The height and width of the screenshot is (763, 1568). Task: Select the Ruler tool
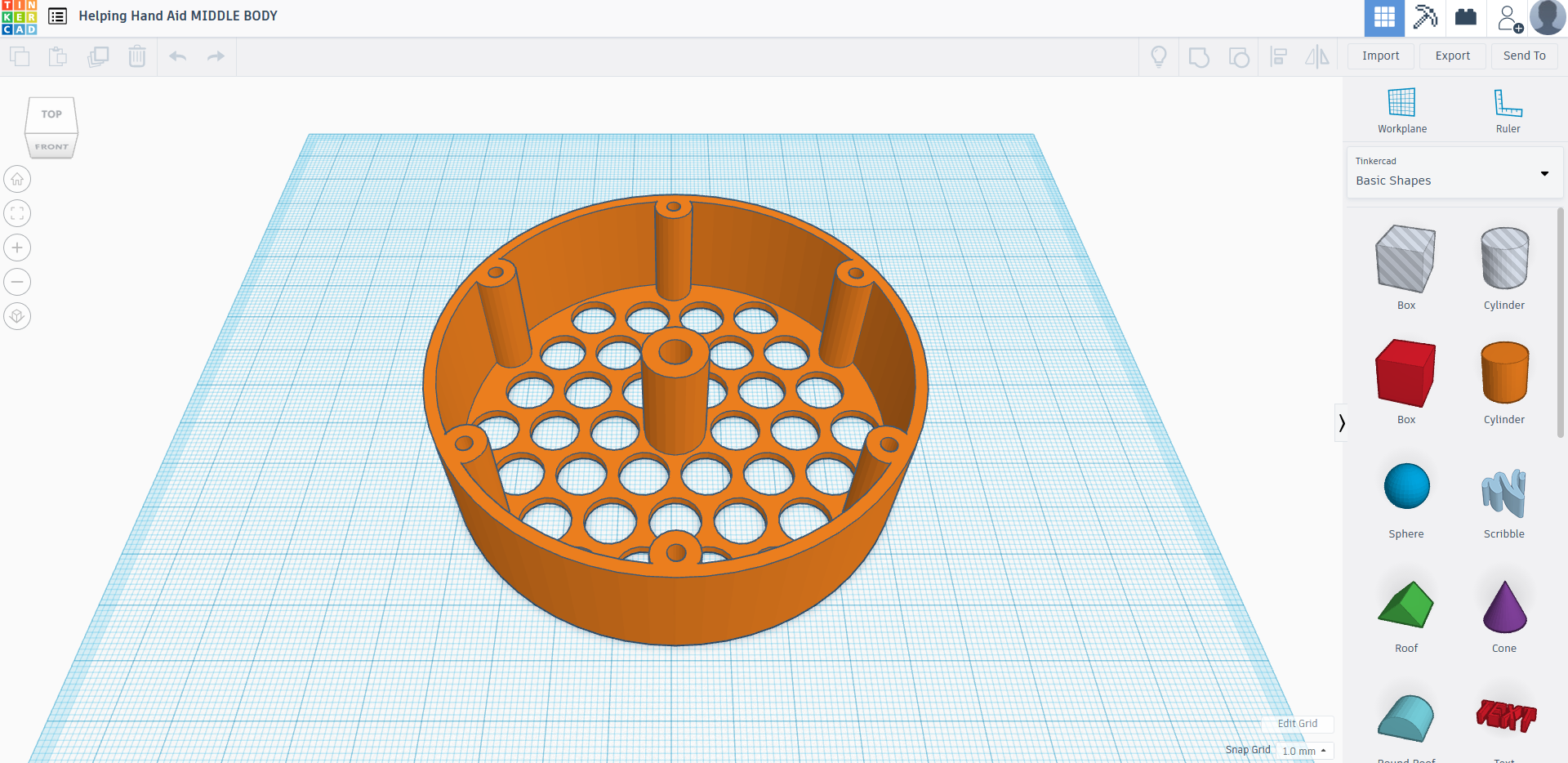click(1508, 111)
